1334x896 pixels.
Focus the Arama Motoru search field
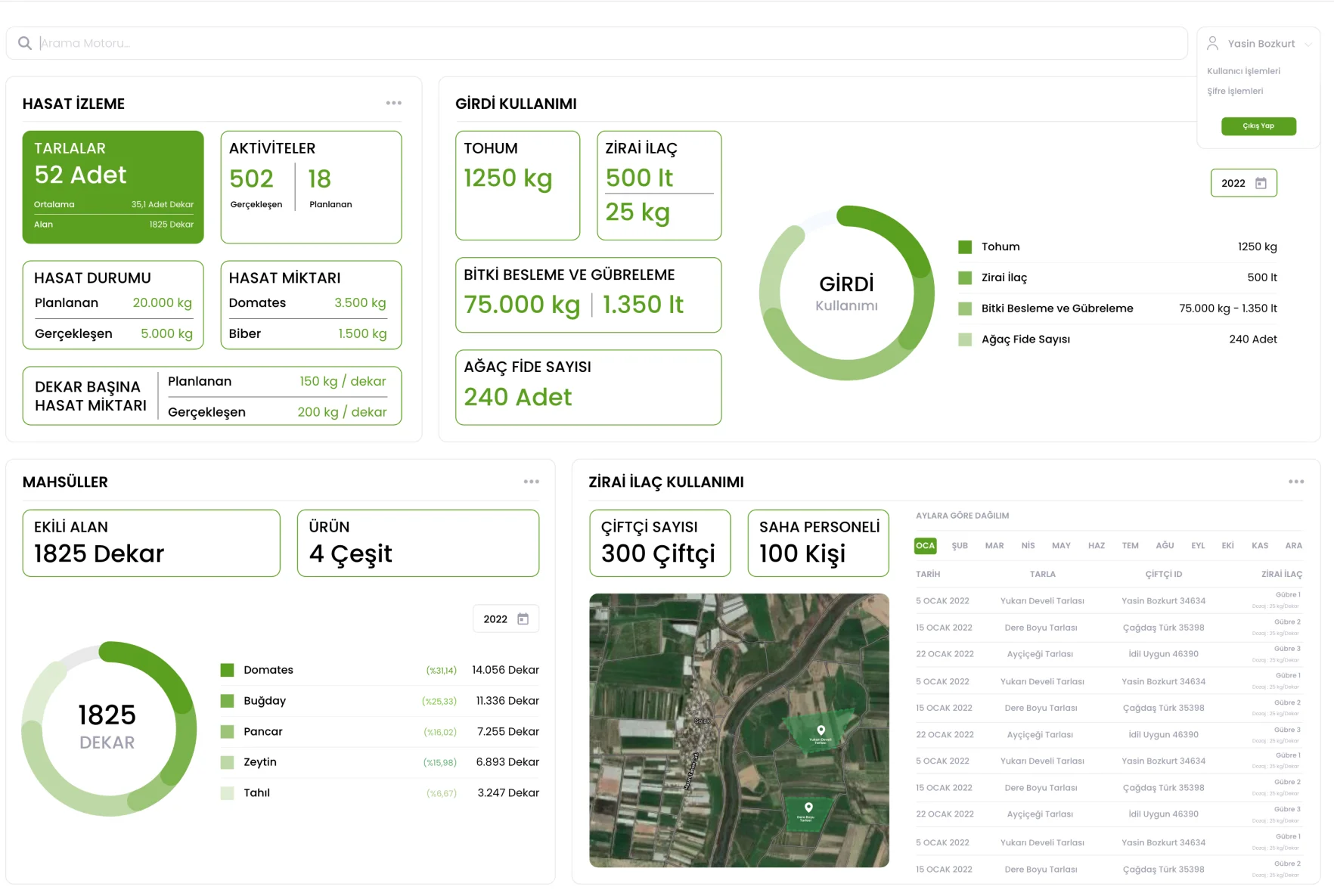[x=596, y=43]
